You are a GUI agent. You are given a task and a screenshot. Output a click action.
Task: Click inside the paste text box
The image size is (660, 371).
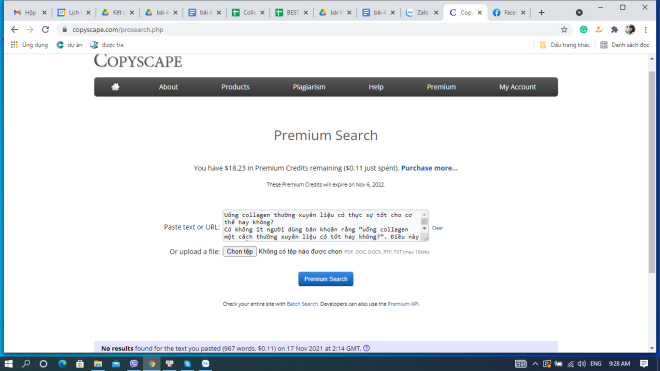[322, 225]
